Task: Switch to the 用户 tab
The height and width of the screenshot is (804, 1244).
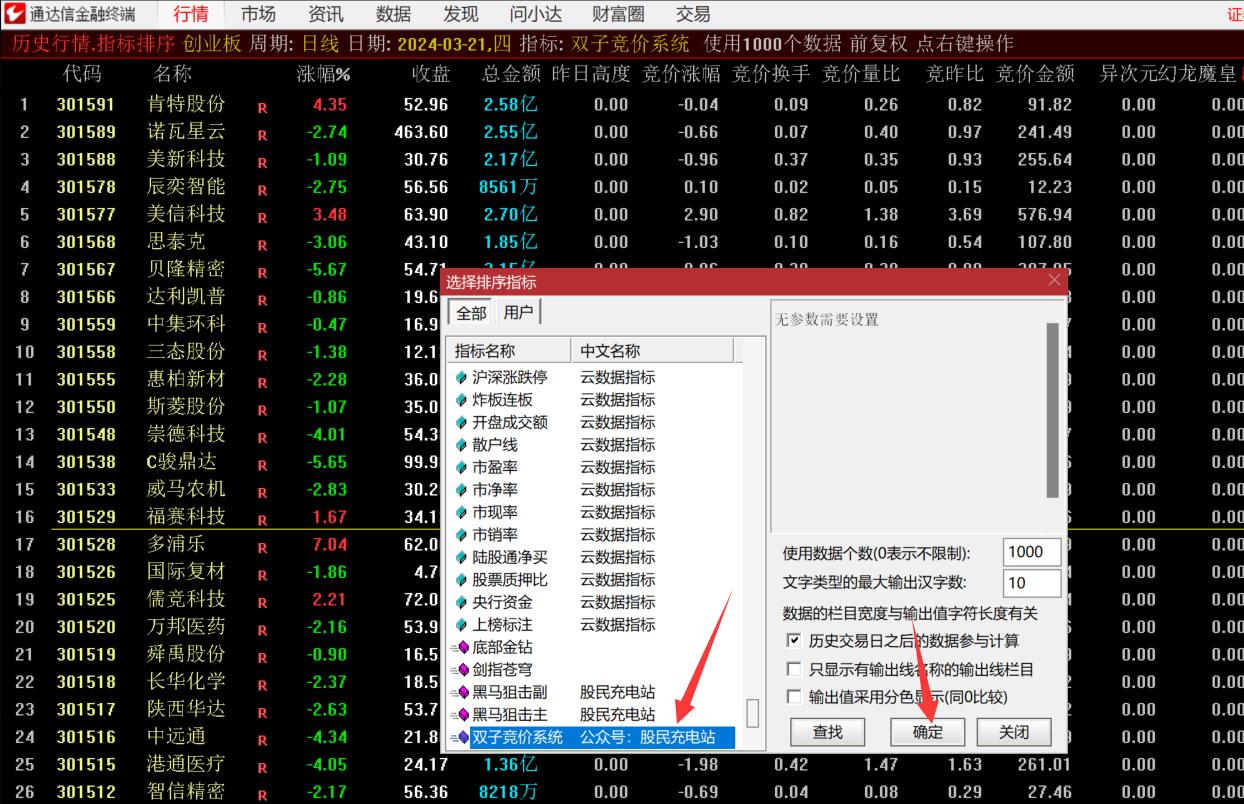Action: tap(519, 312)
